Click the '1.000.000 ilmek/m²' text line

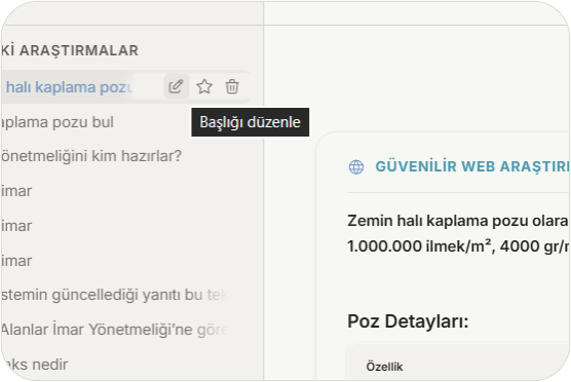pyautogui.click(x=458, y=247)
